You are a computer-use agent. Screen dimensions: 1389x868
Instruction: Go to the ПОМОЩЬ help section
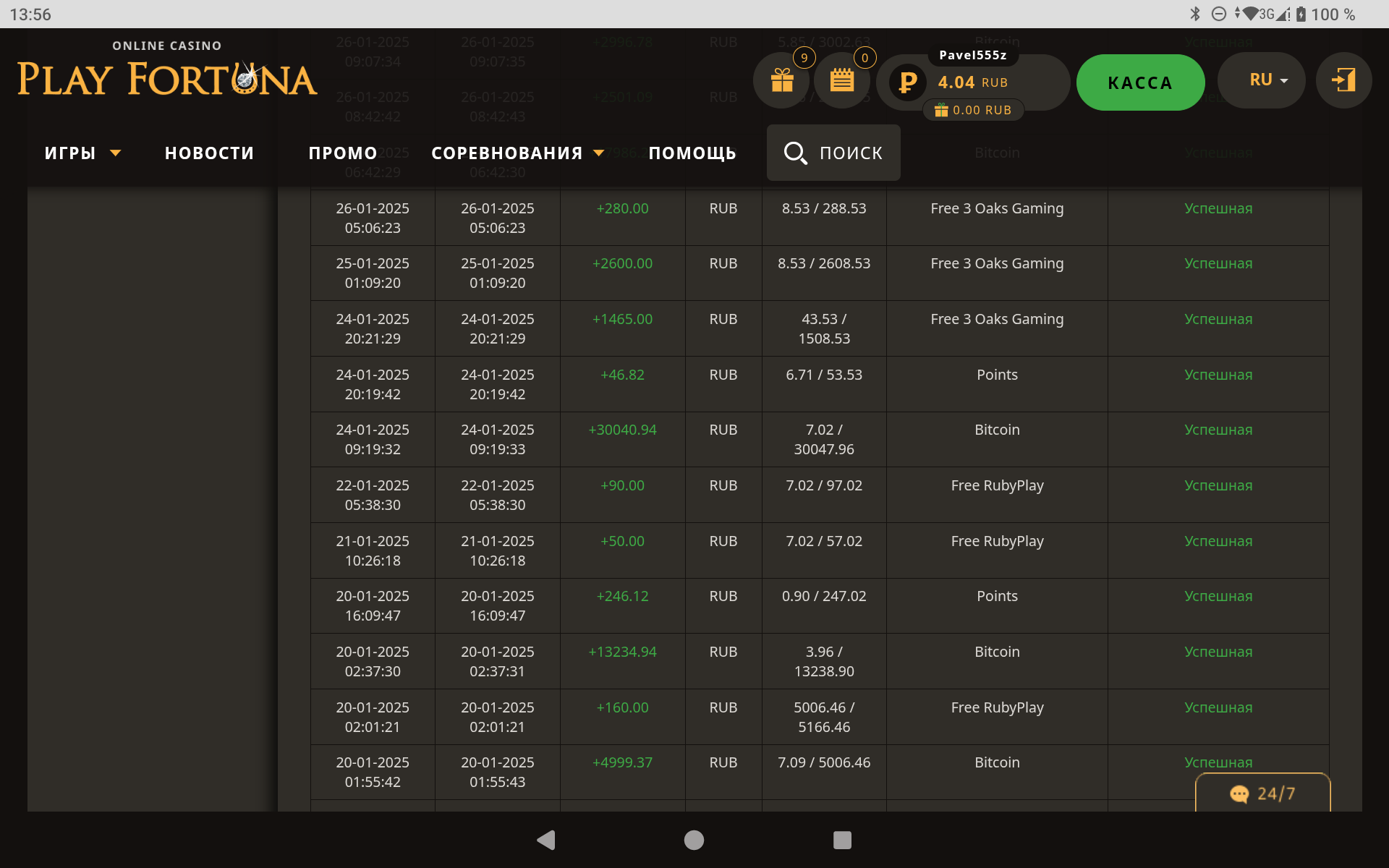point(692,153)
